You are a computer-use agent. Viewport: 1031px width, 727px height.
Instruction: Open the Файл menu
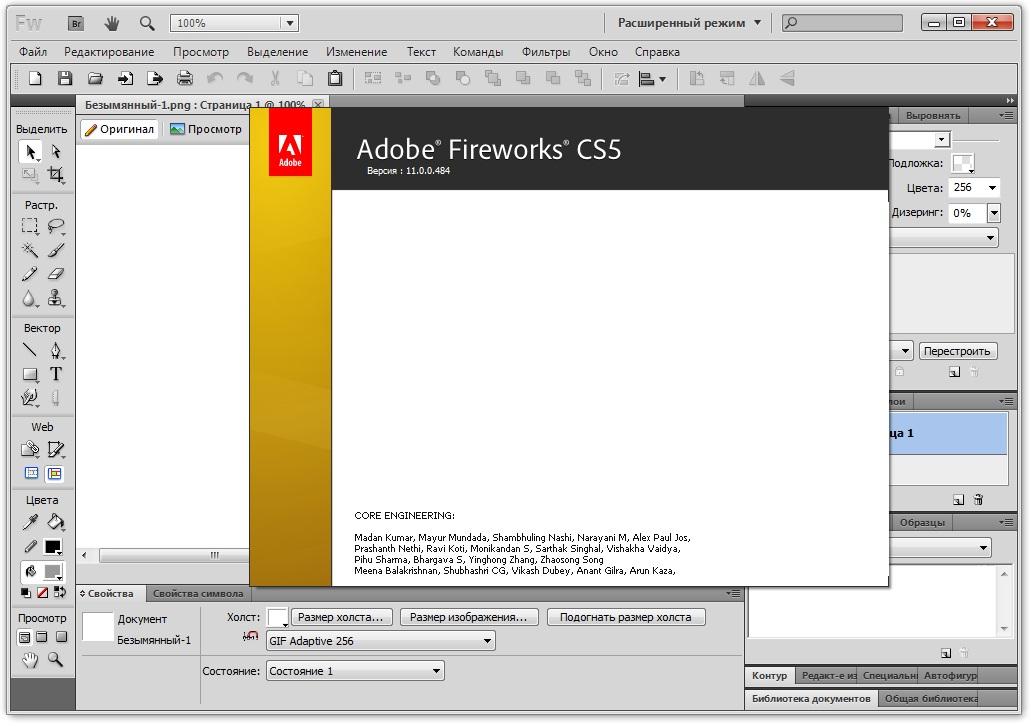[32, 52]
